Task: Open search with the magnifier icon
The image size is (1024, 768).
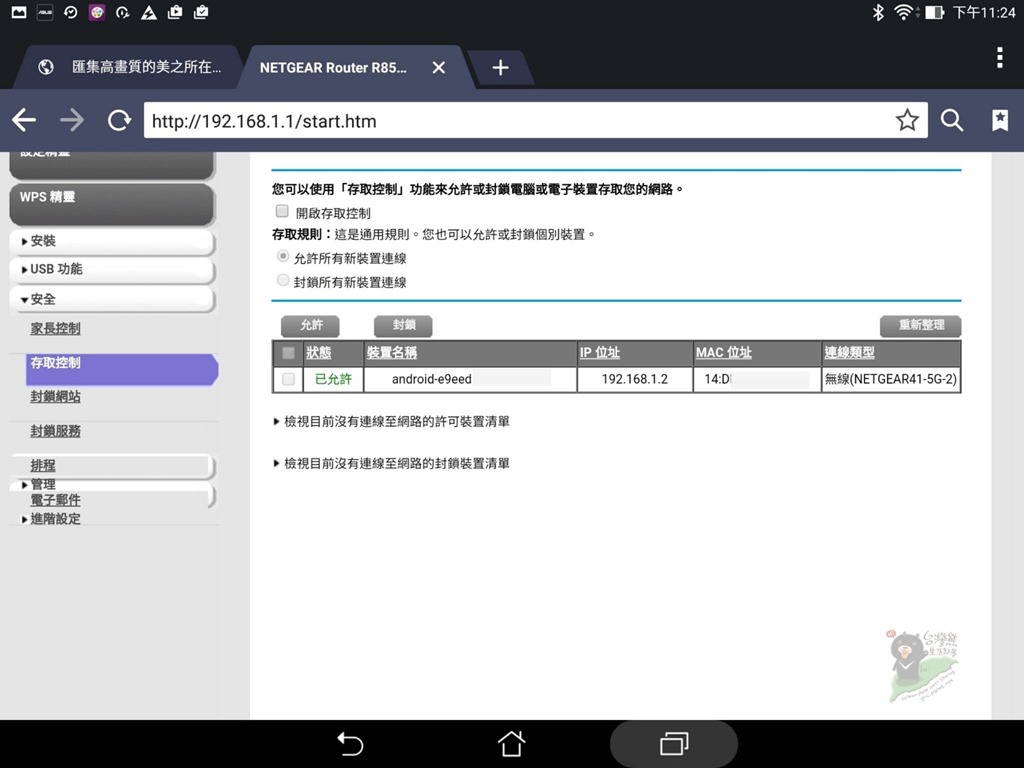Action: pyautogui.click(x=952, y=120)
